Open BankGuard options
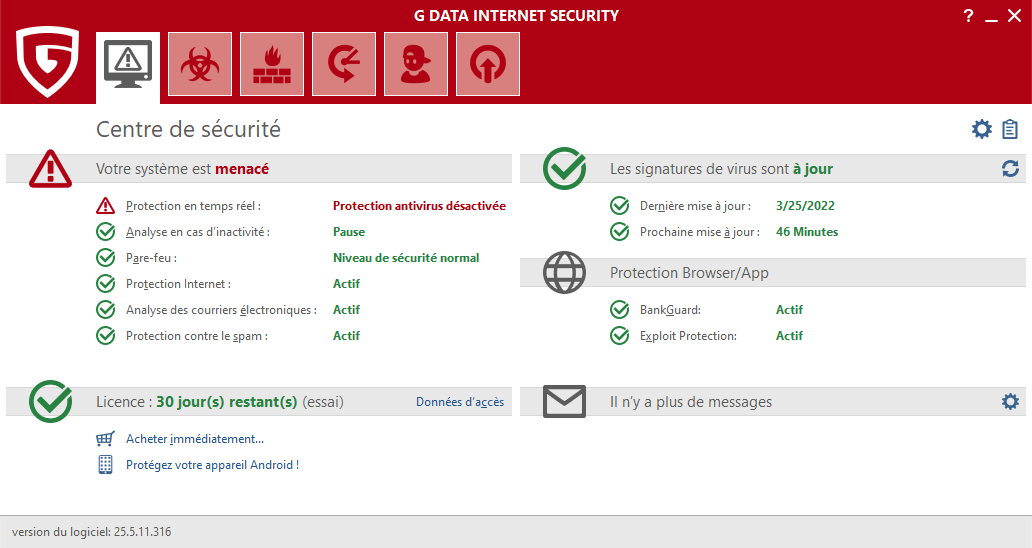The image size is (1032, 548). point(670,310)
